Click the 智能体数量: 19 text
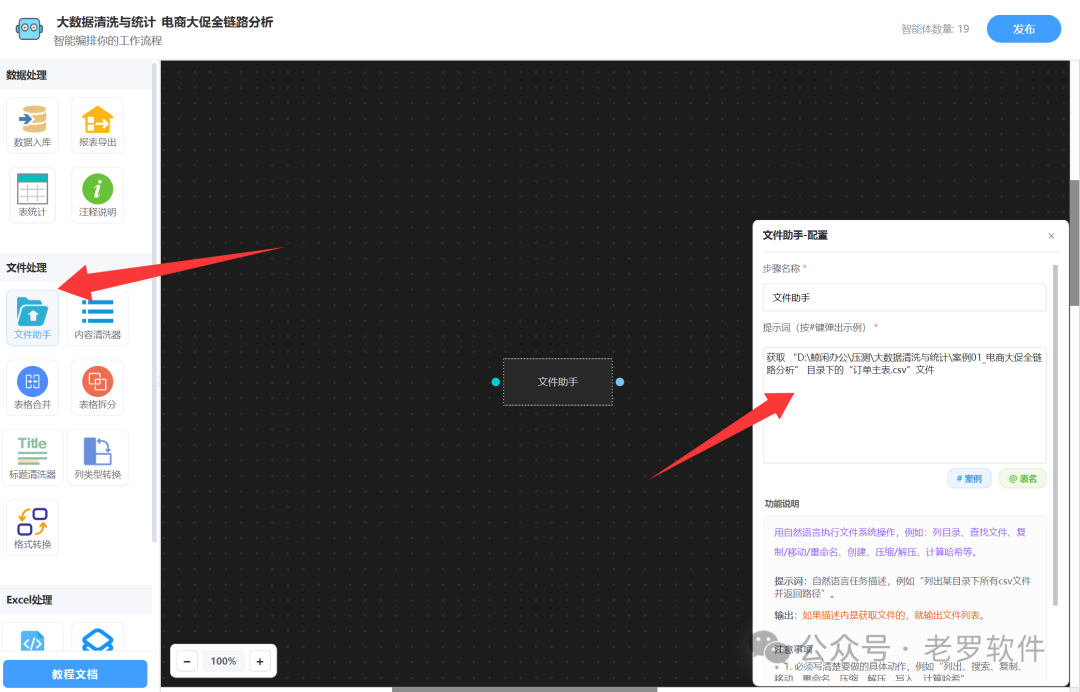Viewport: 1080px width, 692px height. pos(935,29)
